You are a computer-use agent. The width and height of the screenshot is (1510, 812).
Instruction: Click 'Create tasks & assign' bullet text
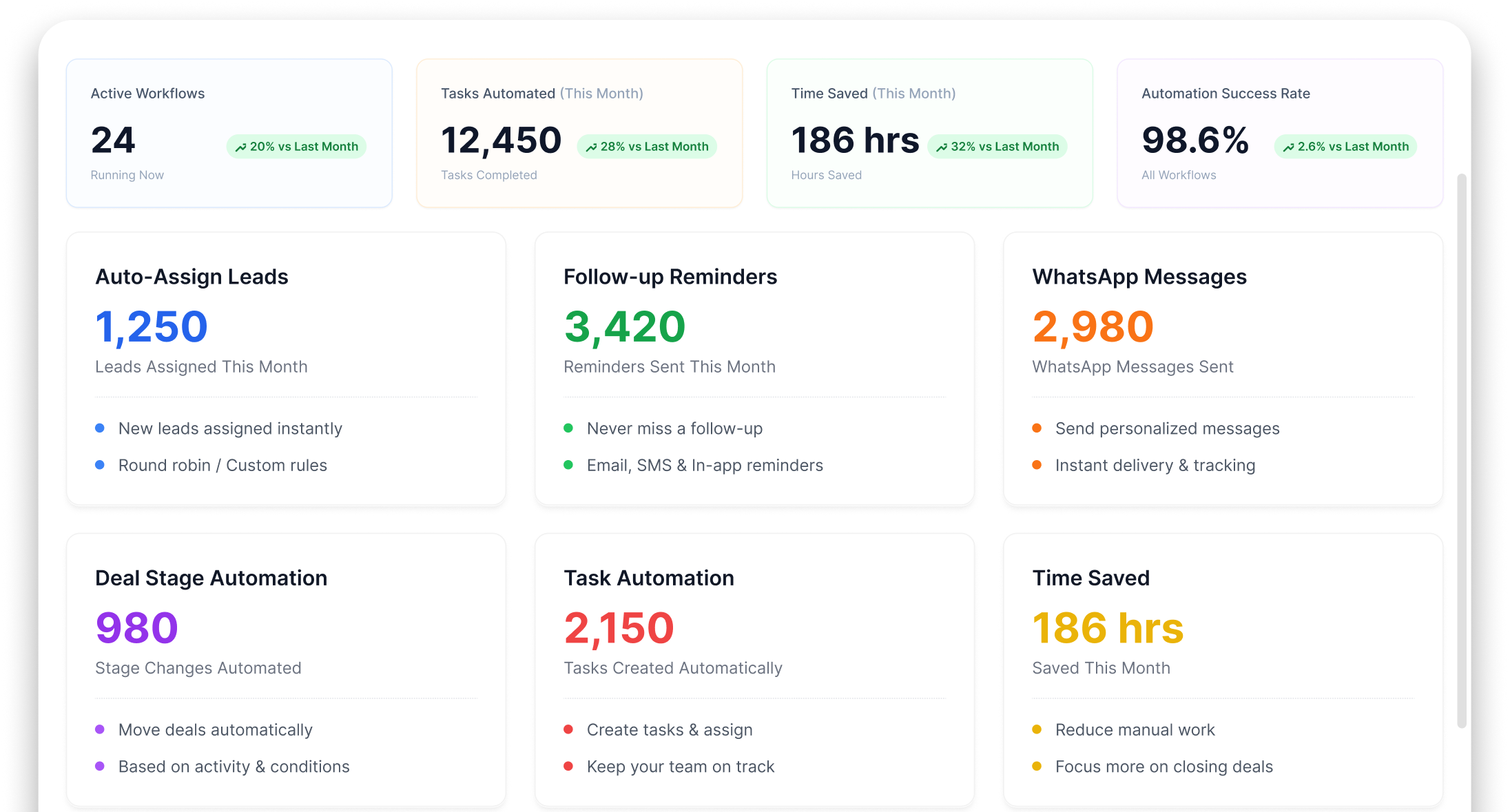[x=670, y=730]
